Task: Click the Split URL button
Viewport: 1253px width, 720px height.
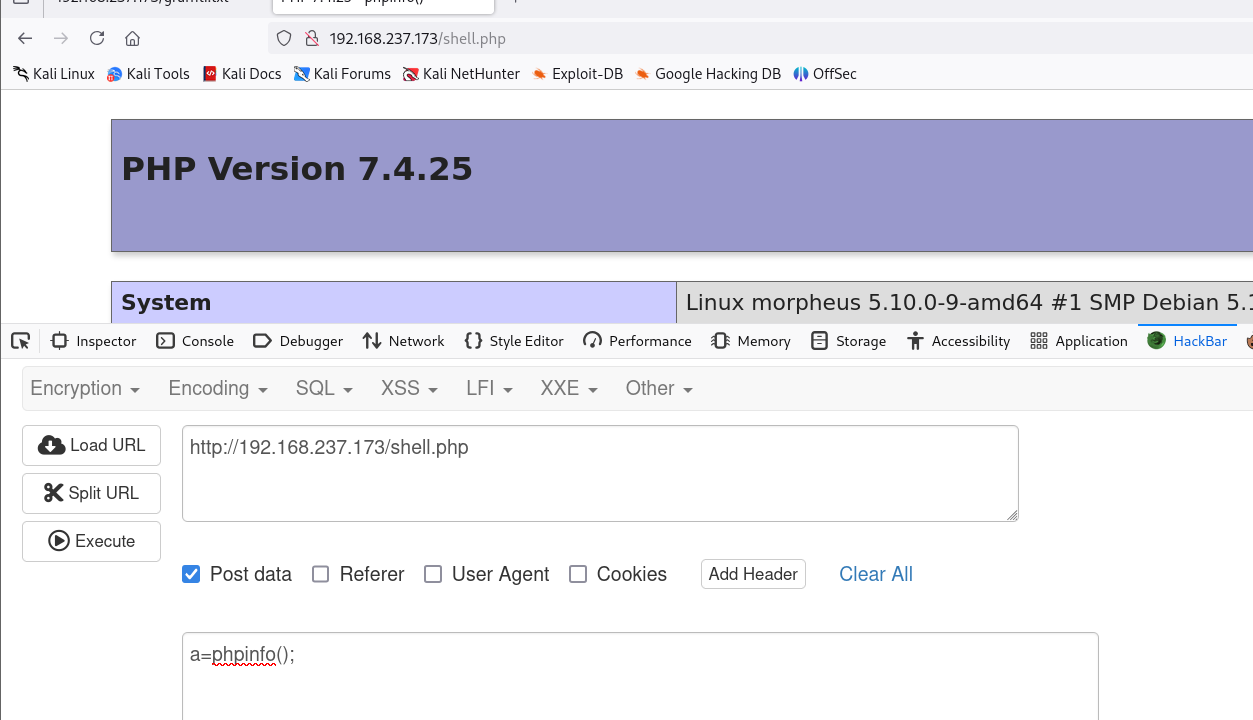Action: [x=91, y=493]
